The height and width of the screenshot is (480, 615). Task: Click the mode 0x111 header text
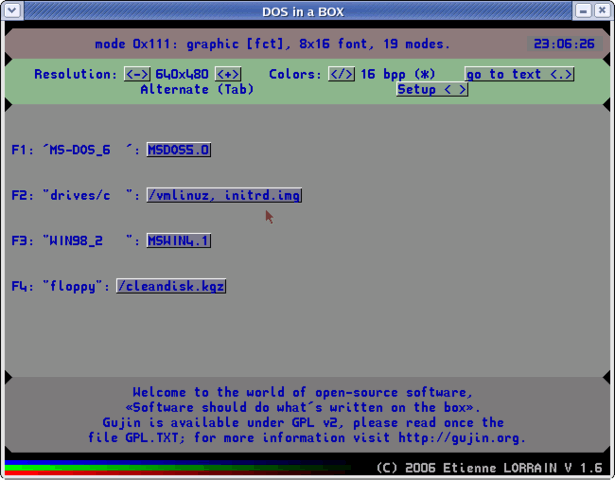click(273, 44)
